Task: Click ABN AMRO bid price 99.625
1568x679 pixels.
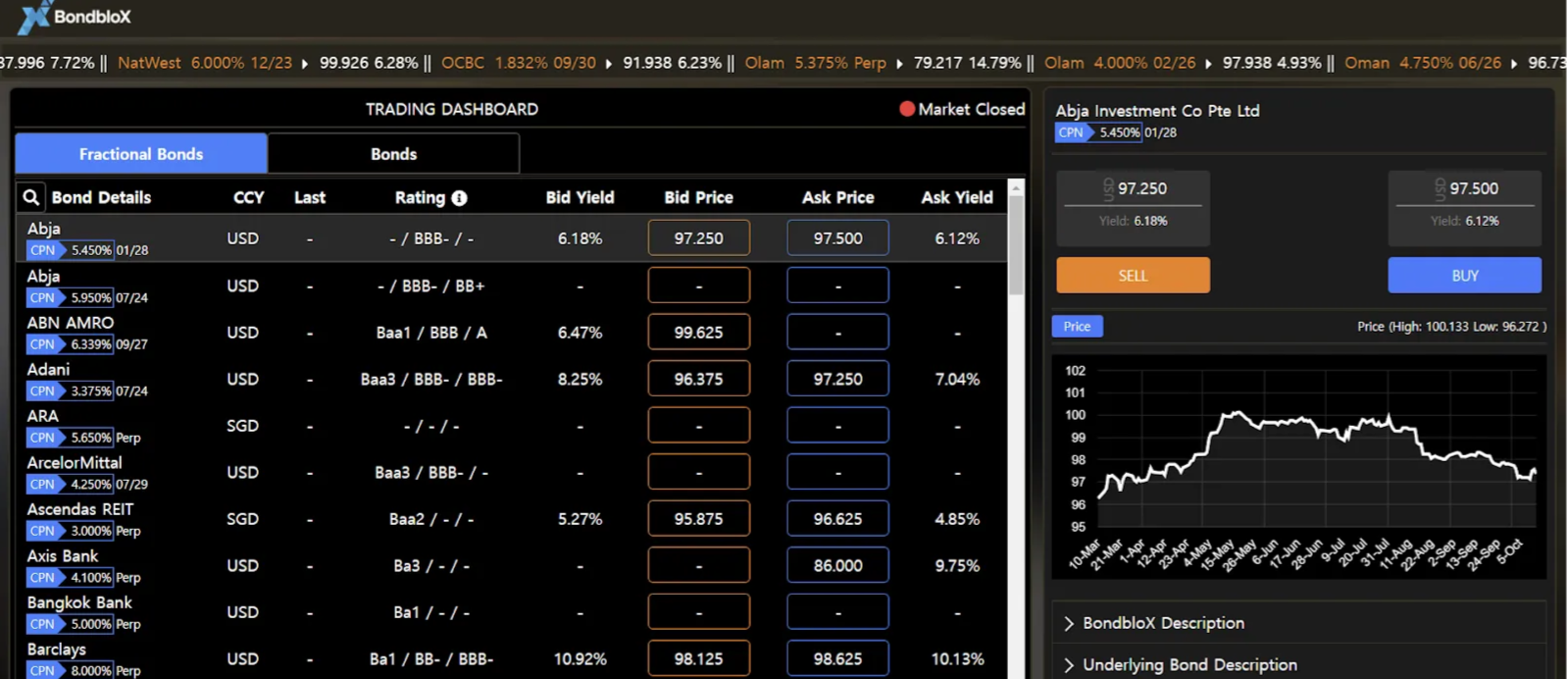Action: click(x=698, y=333)
